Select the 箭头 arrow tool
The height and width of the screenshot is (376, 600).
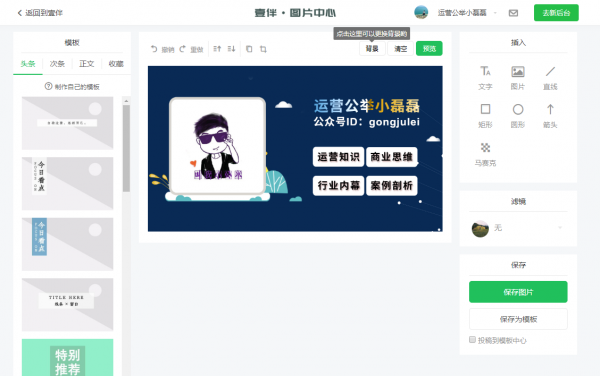coord(550,116)
